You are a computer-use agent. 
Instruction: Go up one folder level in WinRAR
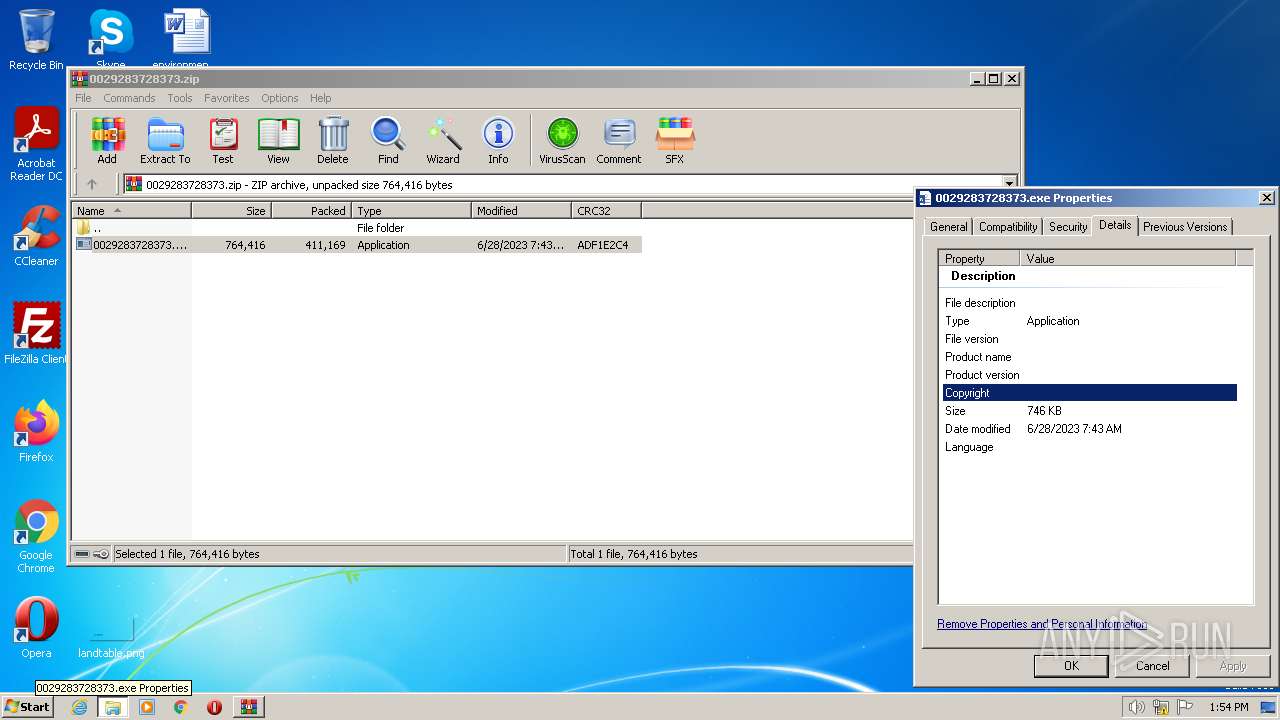click(x=92, y=184)
